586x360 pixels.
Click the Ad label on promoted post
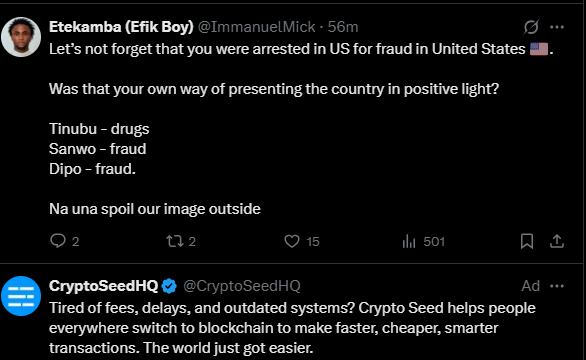click(531, 286)
